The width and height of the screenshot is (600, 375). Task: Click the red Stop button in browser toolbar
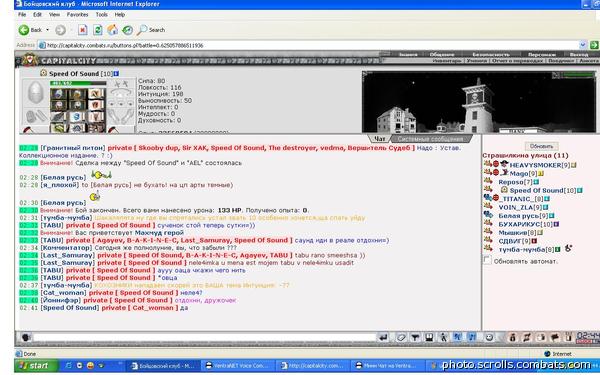click(x=83, y=30)
